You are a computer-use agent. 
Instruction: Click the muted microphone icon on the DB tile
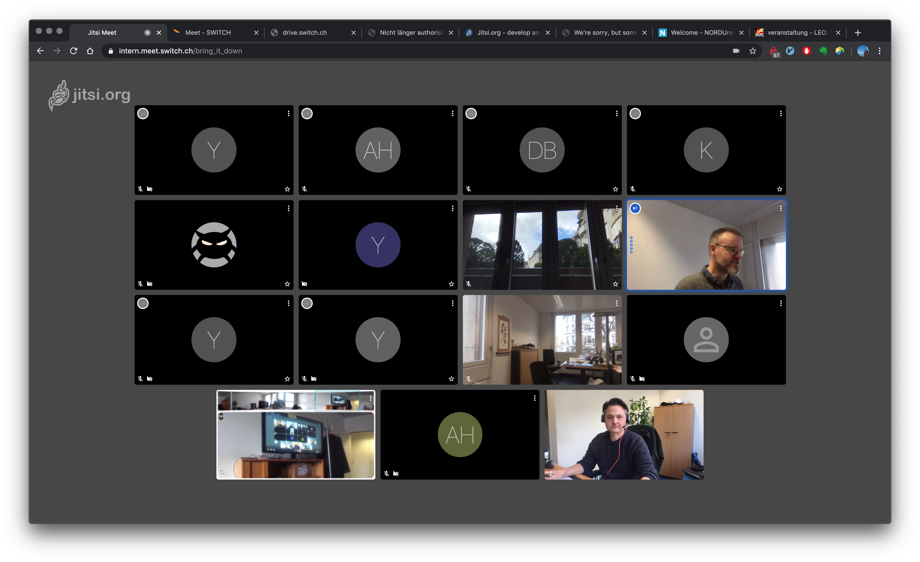coord(469,189)
